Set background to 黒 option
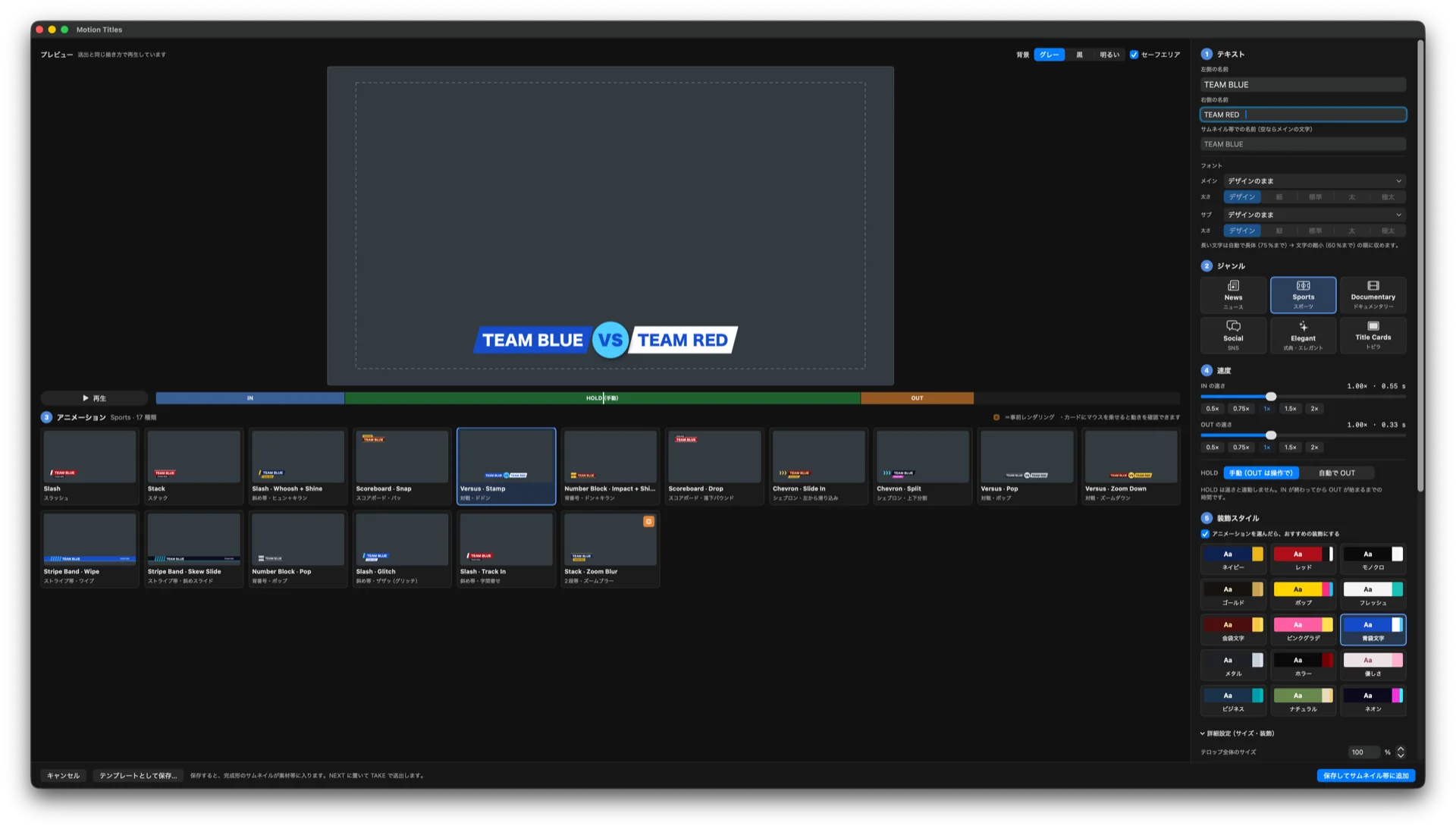 (1079, 55)
